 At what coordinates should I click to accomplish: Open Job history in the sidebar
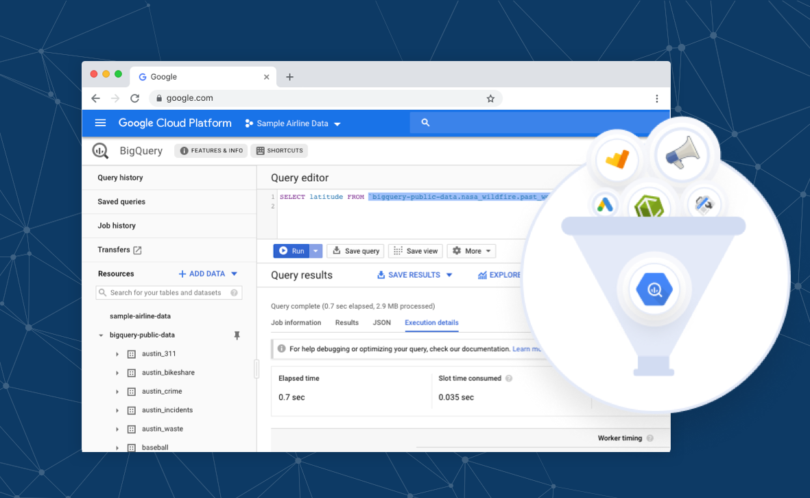[x=117, y=226]
